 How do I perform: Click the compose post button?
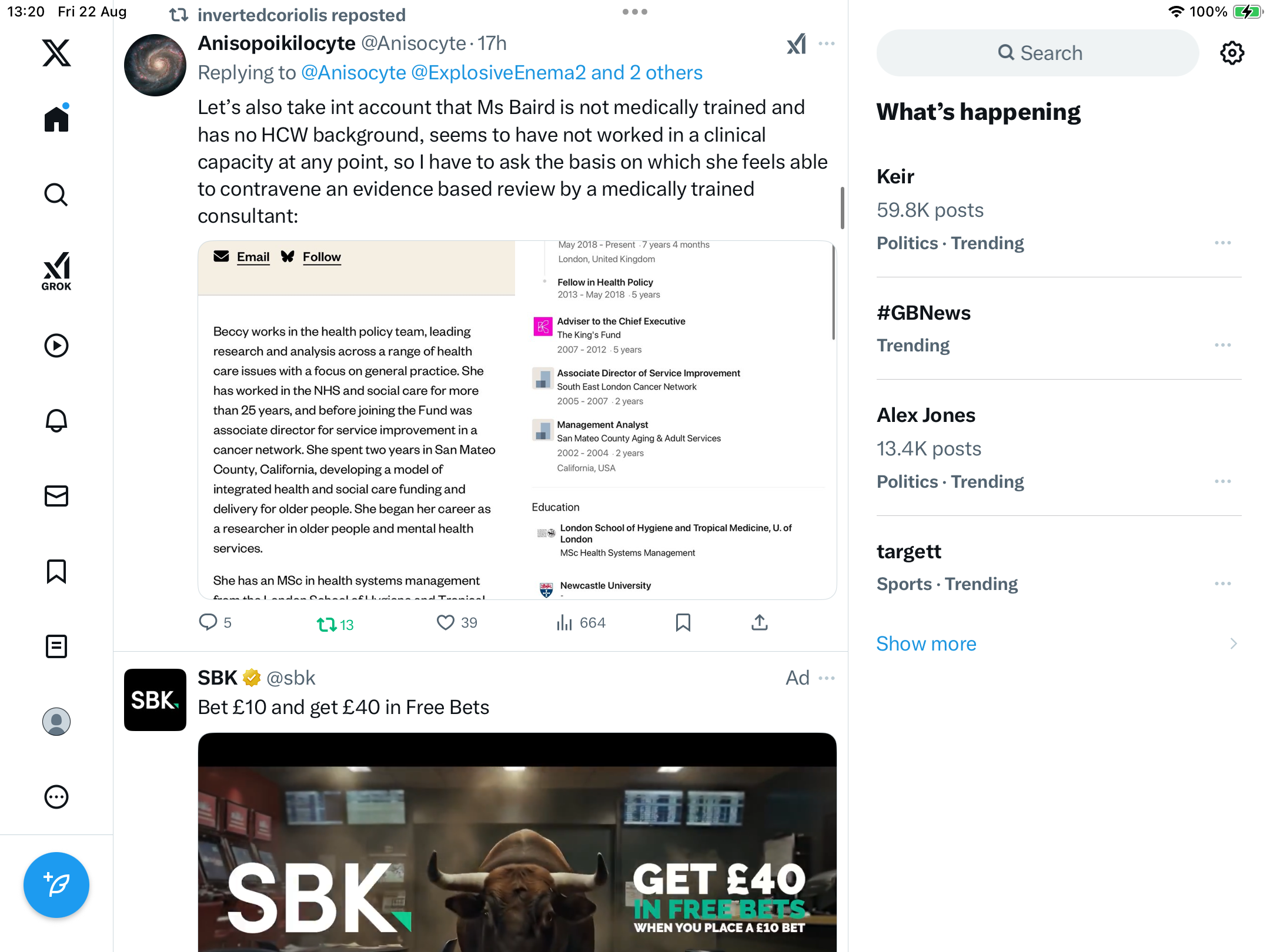click(x=56, y=884)
